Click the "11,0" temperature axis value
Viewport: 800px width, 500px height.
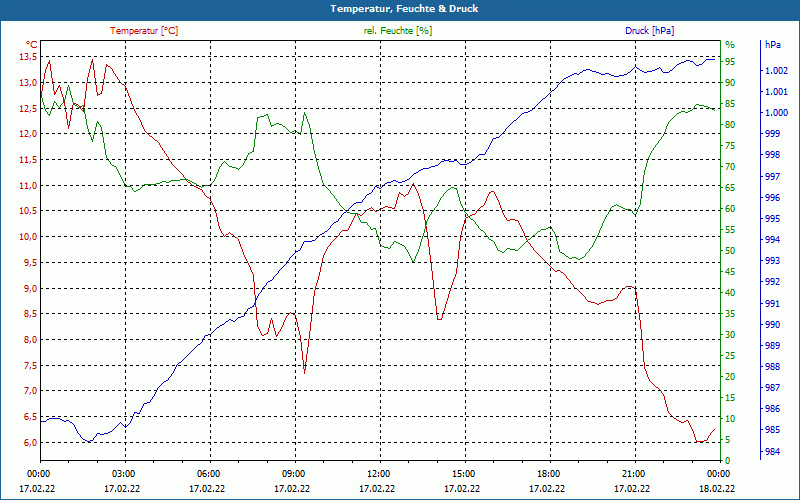pyautogui.click(x=28, y=186)
